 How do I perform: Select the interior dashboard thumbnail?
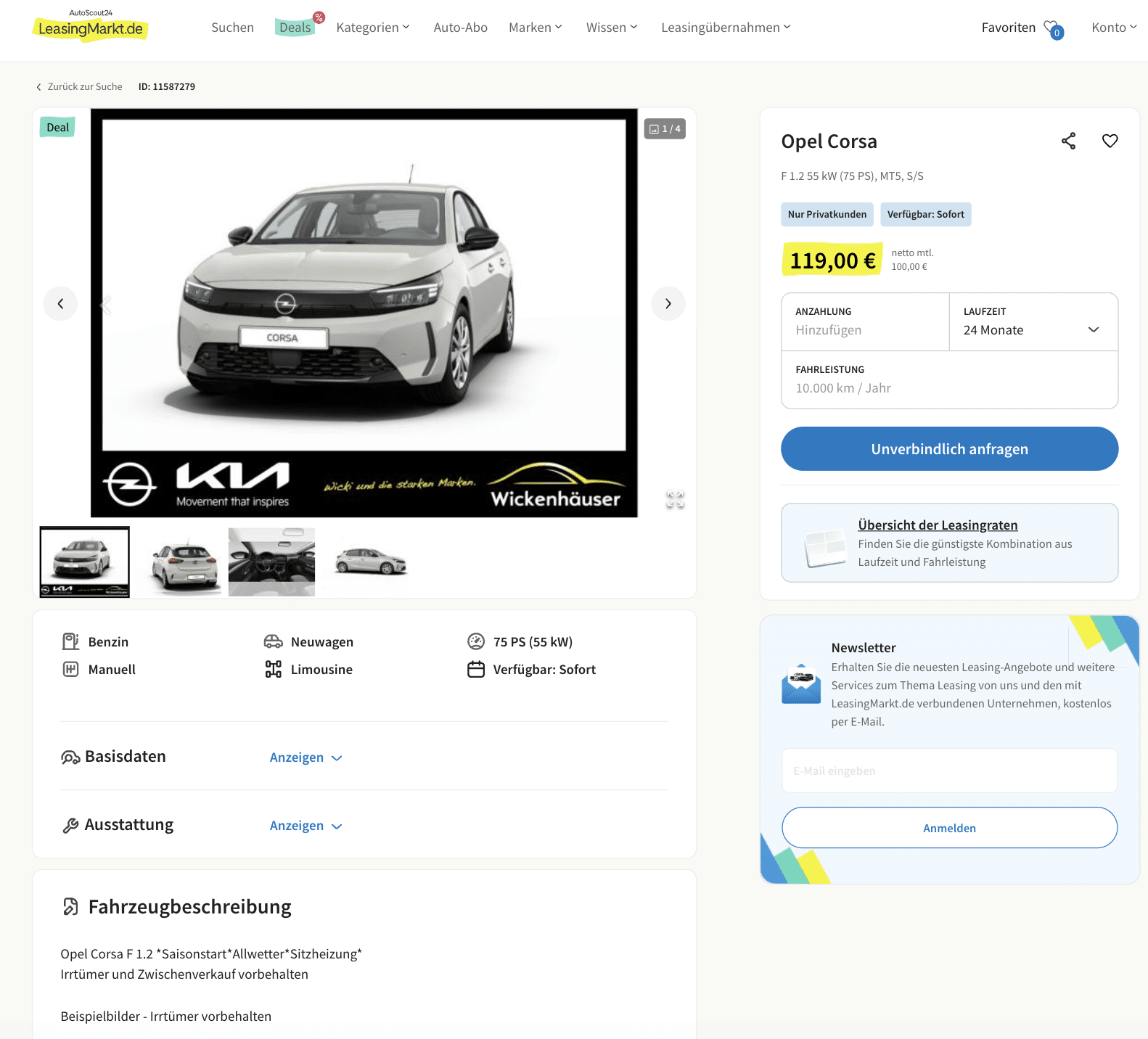(271, 562)
